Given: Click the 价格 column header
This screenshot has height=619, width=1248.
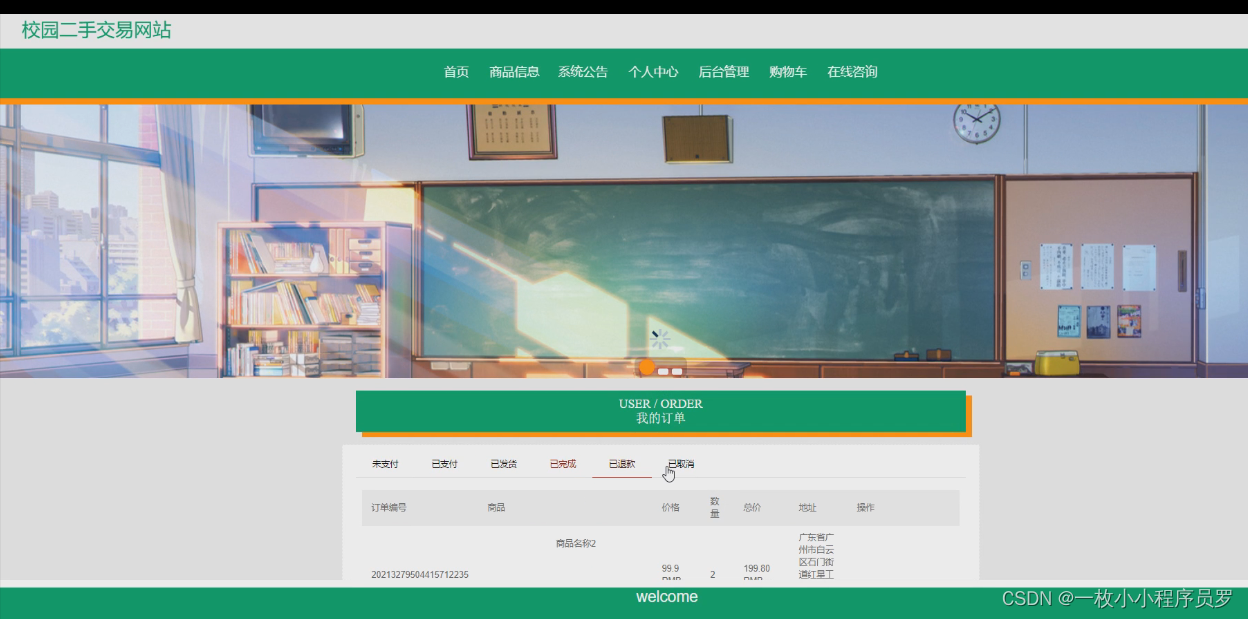Looking at the screenshot, I should (x=670, y=508).
